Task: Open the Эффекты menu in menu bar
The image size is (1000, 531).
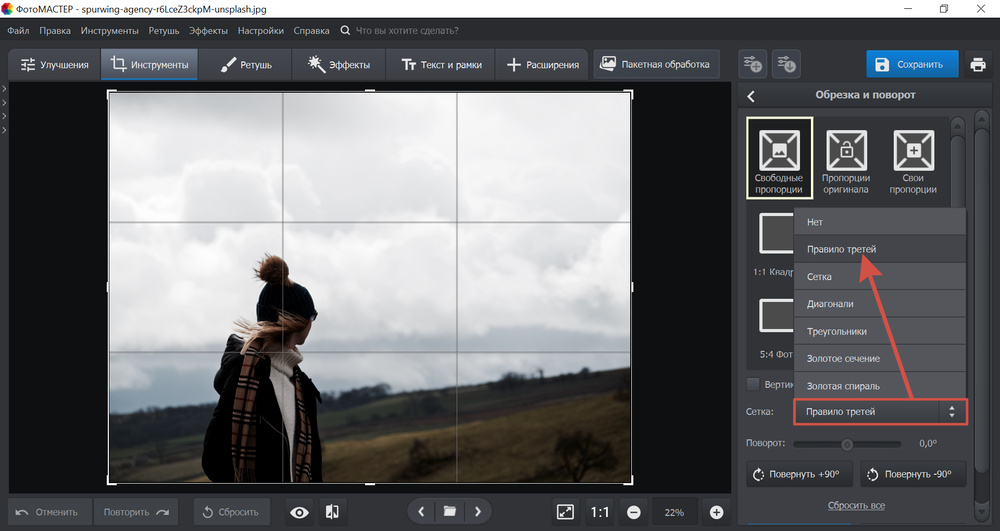Action: (x=208, y=31)
